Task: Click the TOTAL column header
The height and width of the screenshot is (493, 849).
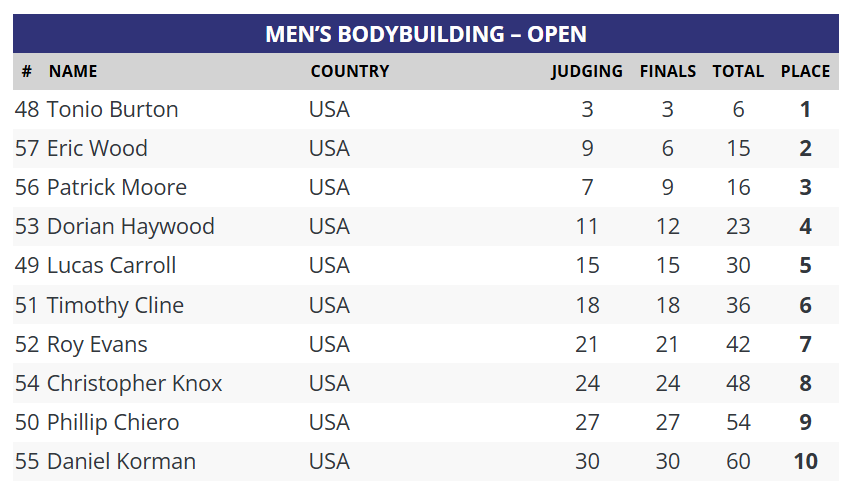Action: click(x=738, y=71)
